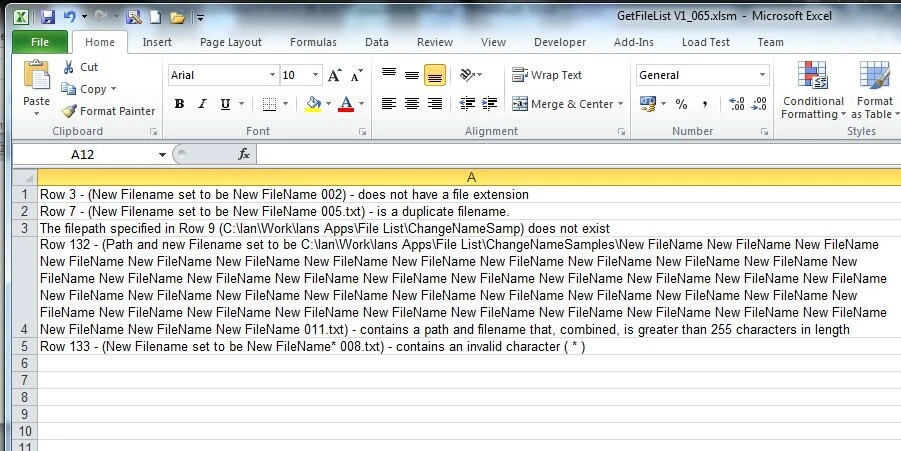Apply Comma Style format
Image resolution: width=901 pixels, height=451 pixels.
(704, 104)
